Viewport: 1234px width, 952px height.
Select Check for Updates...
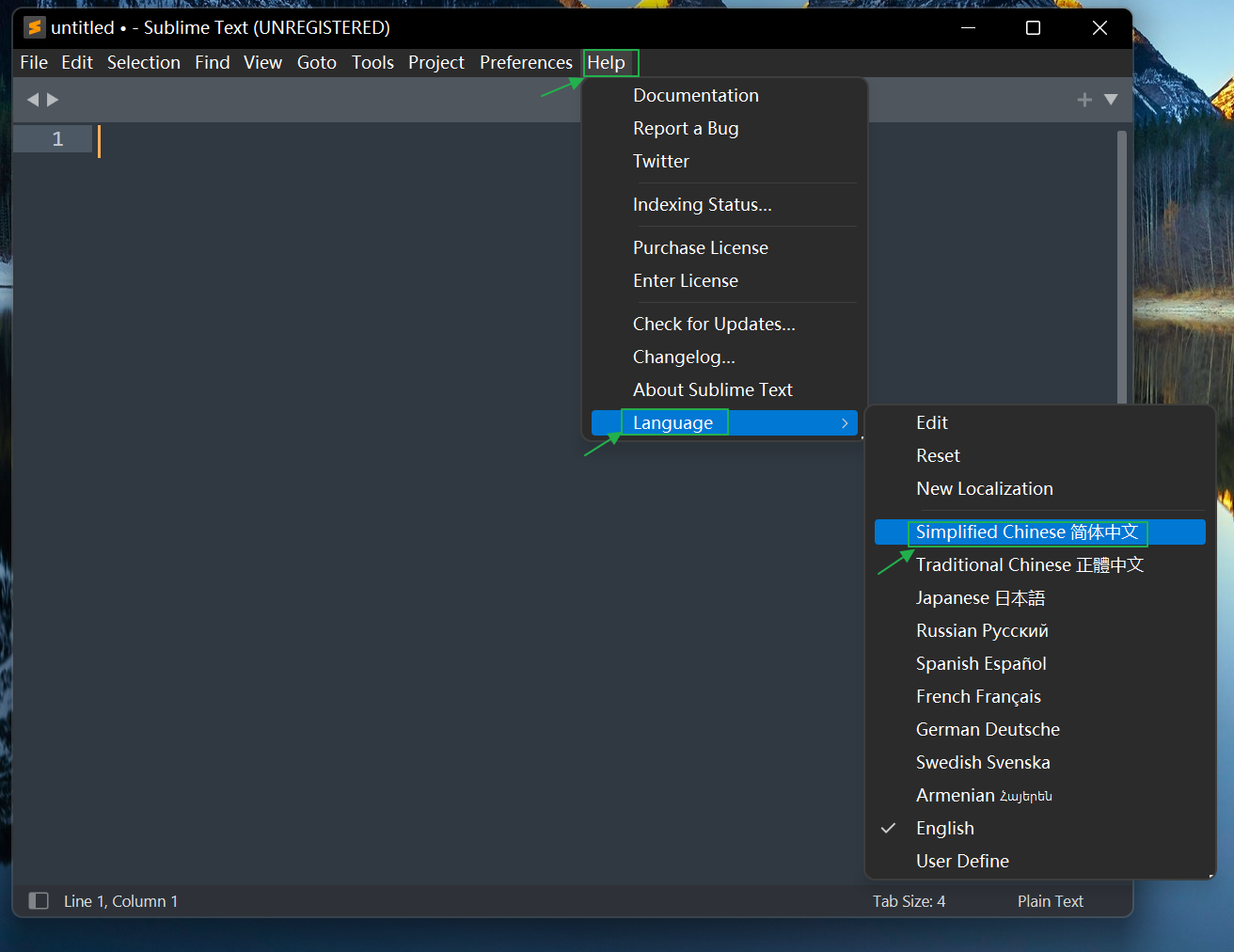pos(724,325)
